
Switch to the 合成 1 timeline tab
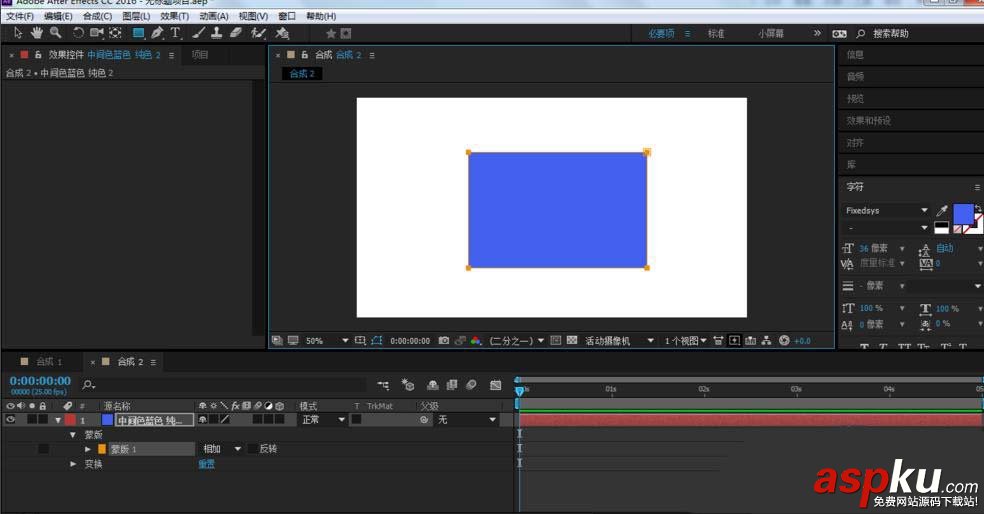coord(48,361)
